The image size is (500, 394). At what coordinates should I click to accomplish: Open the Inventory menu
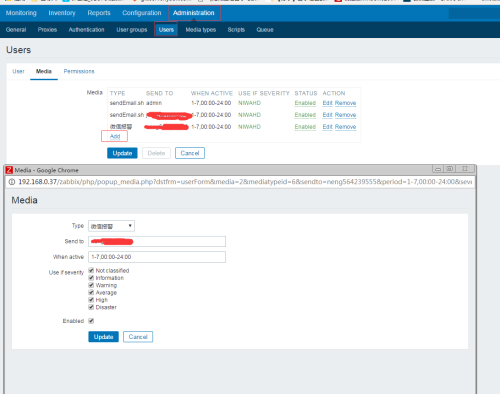pos(62,13)
